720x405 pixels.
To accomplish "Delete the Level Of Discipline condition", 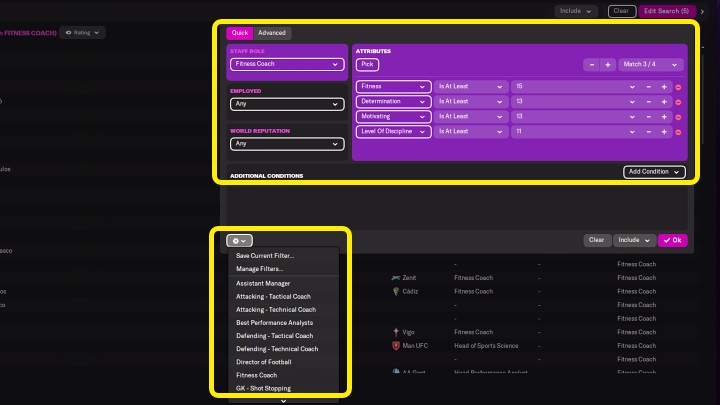I will (678, 131).
